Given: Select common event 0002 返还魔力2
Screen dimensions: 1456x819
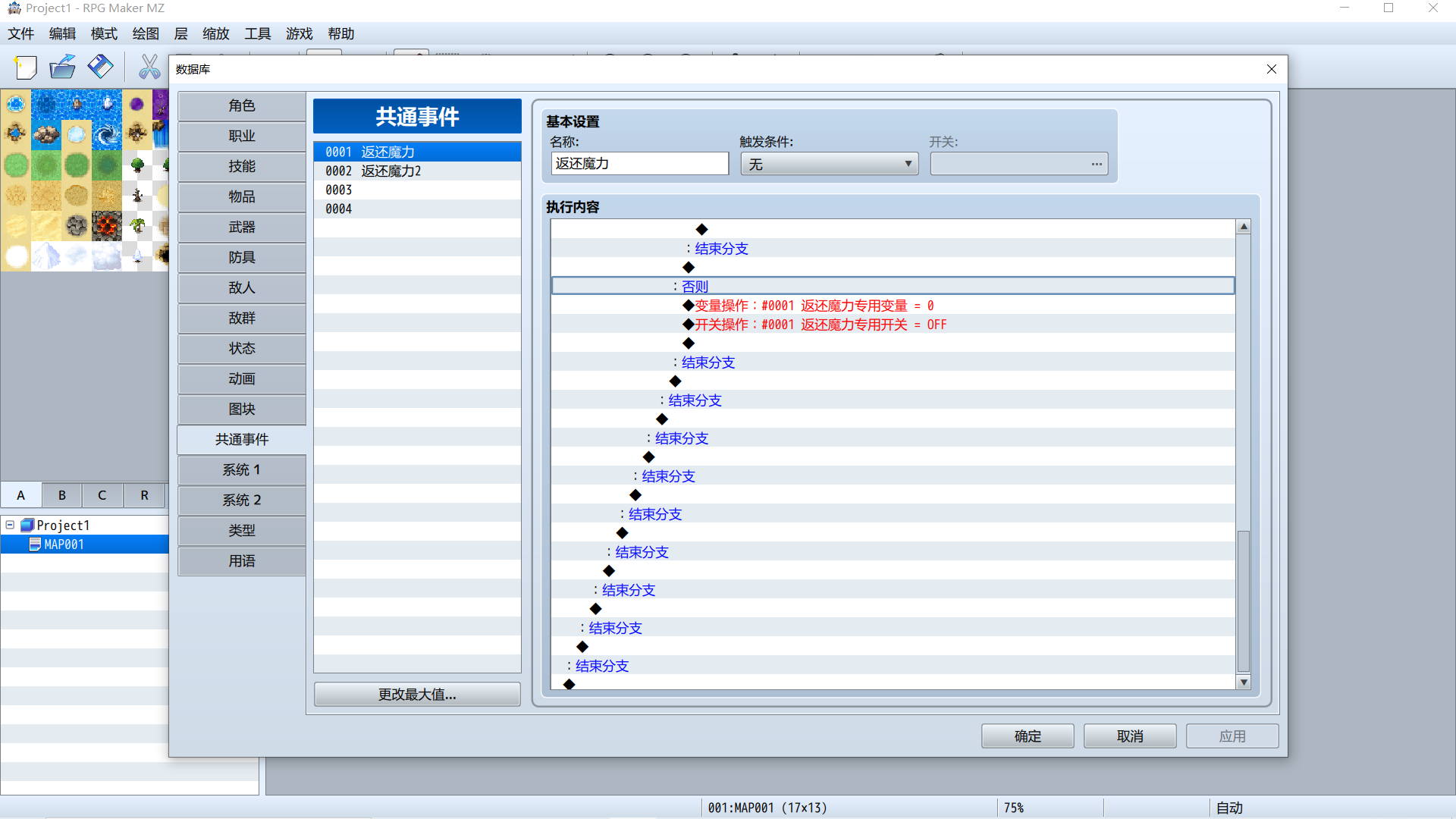Looking at the screenshot, I should click(x=417, y=171).
